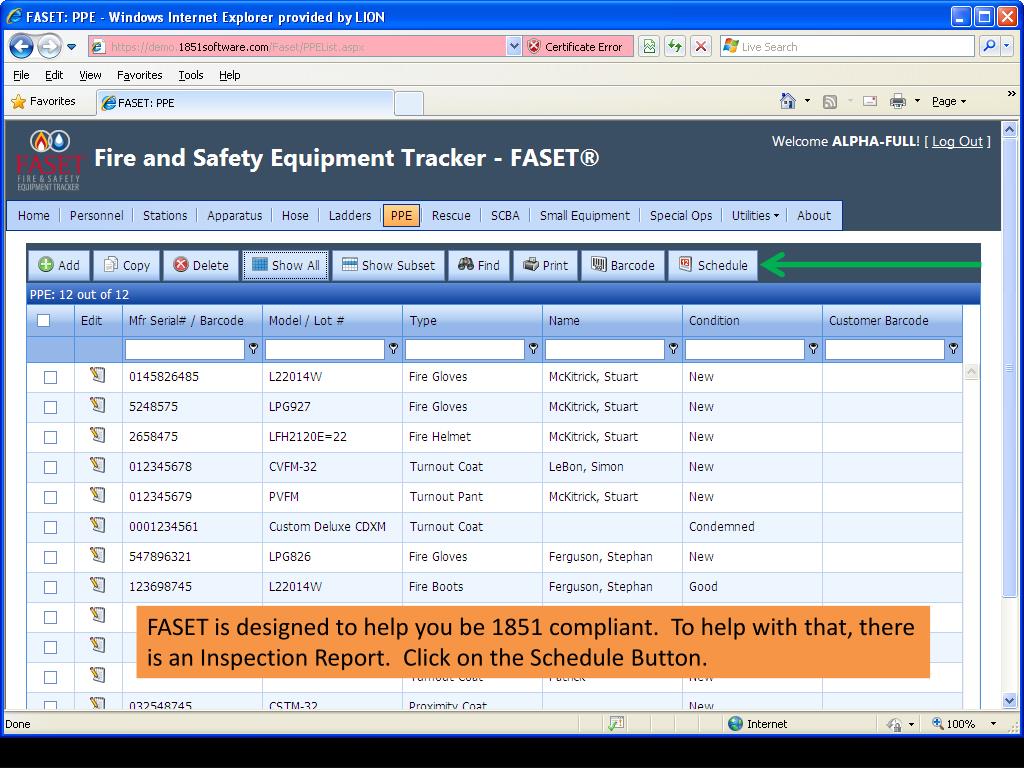Open the Personnel tab

pyautogui.click(x=96, y=216)
